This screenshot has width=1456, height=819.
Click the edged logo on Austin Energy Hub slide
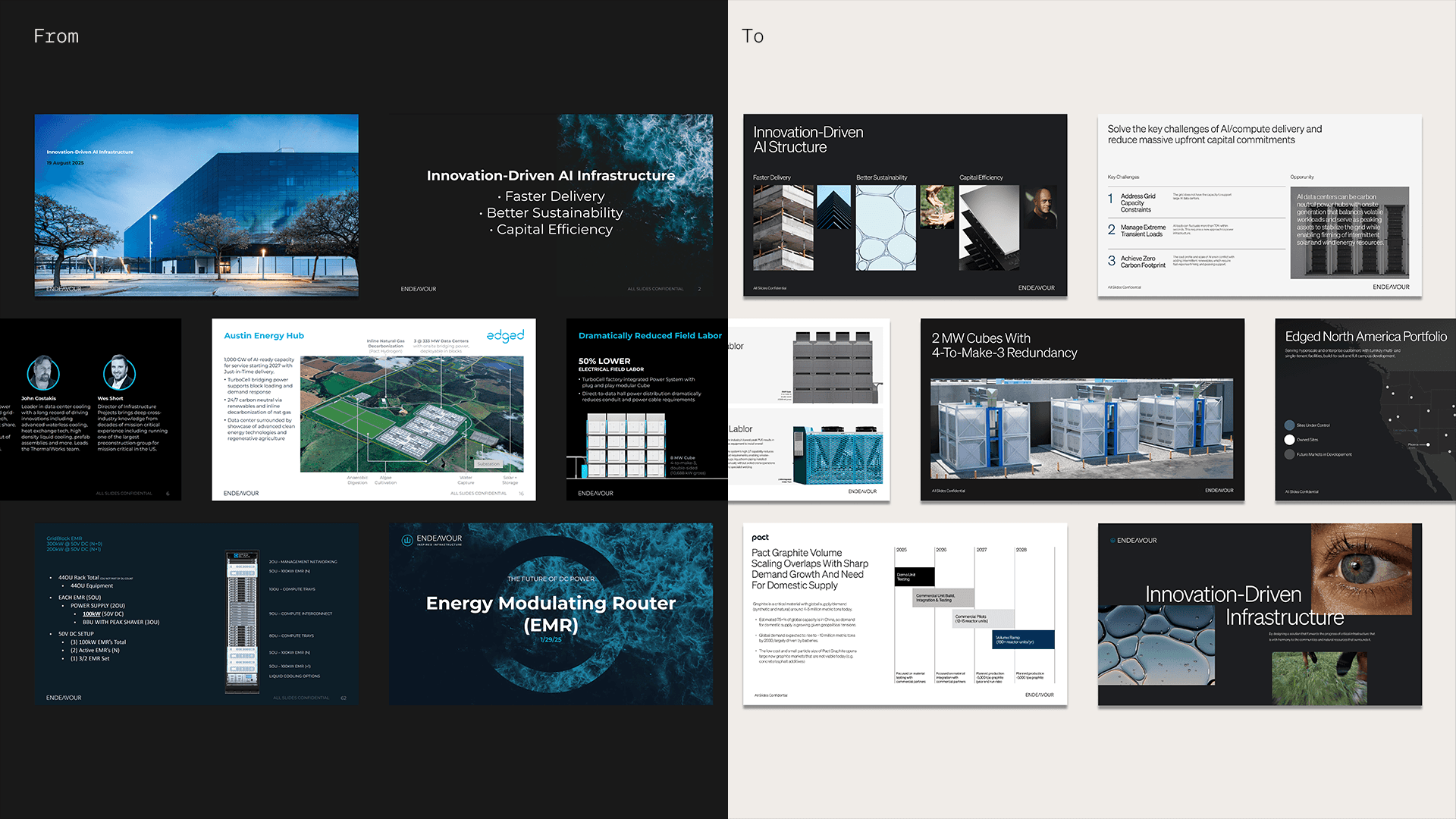point(505,335)
